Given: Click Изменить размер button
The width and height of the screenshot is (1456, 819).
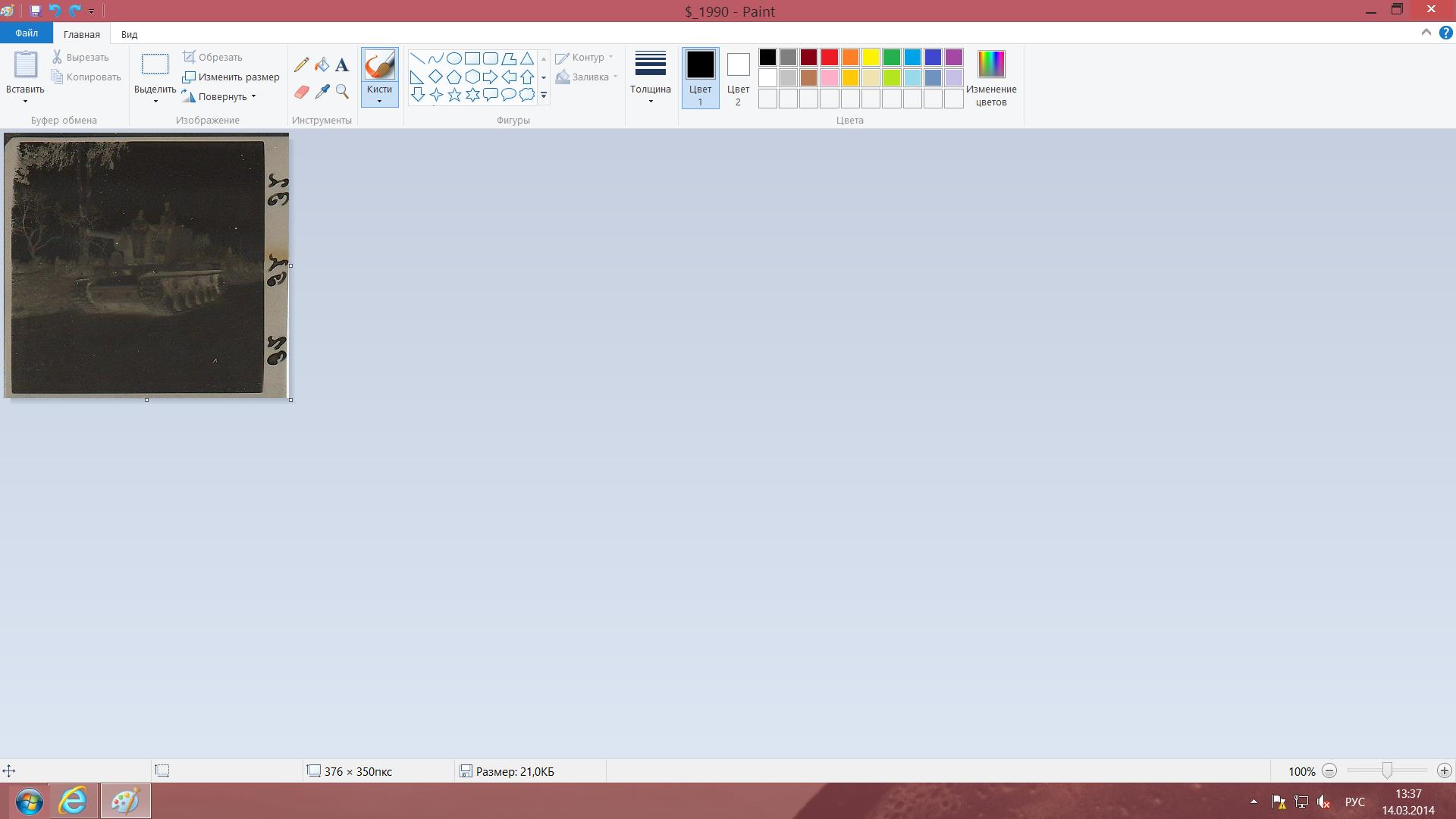Looking at the screenshot, I should [x=231, y=77].
